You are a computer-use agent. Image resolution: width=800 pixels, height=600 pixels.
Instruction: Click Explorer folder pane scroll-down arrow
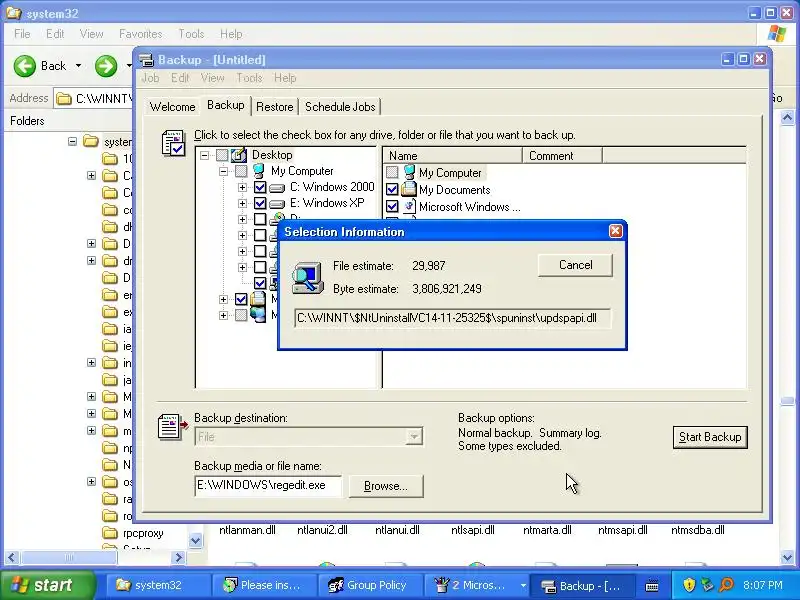[195, 540]
